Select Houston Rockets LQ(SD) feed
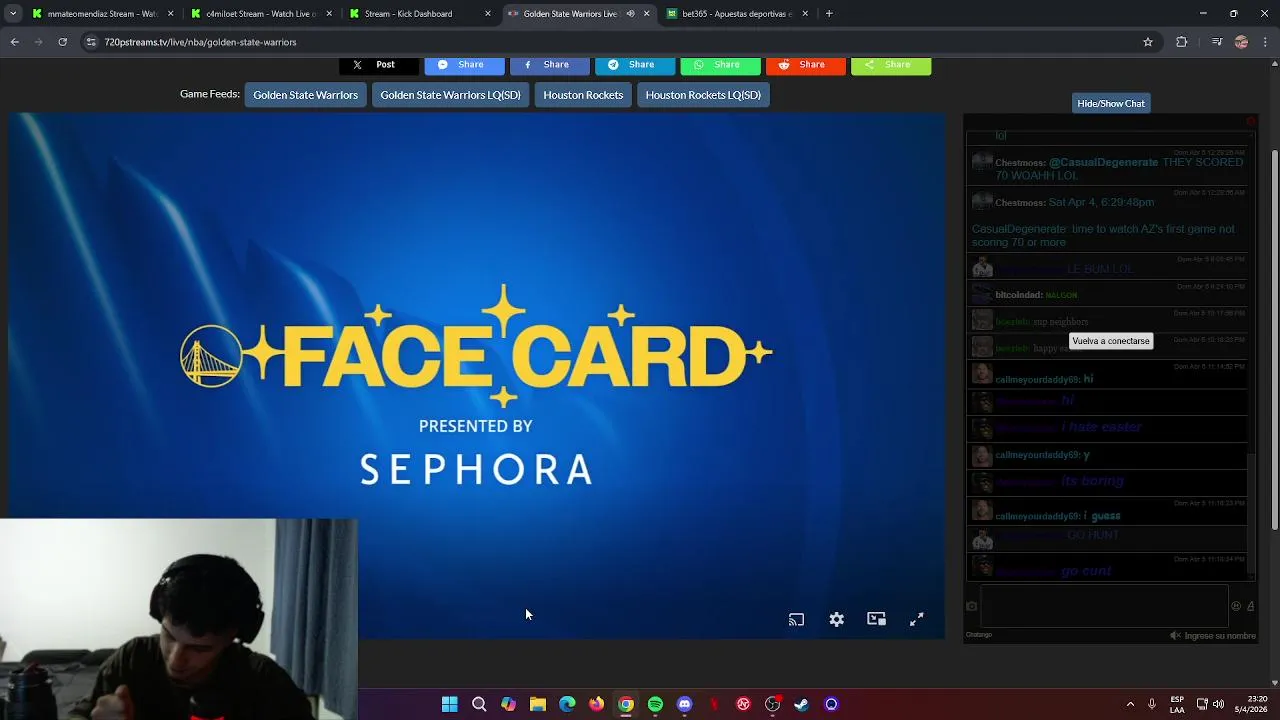1280x720 pixels. [x=703, y=95]
